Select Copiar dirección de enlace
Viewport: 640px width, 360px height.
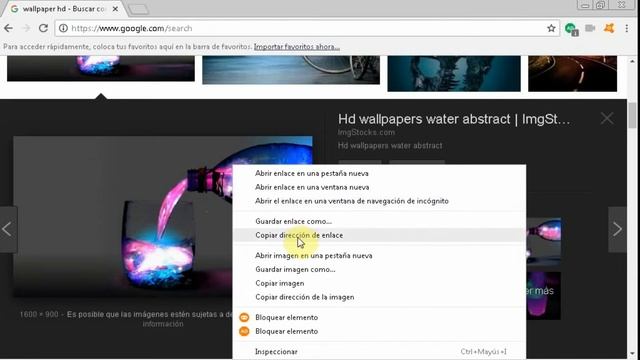(x=379, y=236)
